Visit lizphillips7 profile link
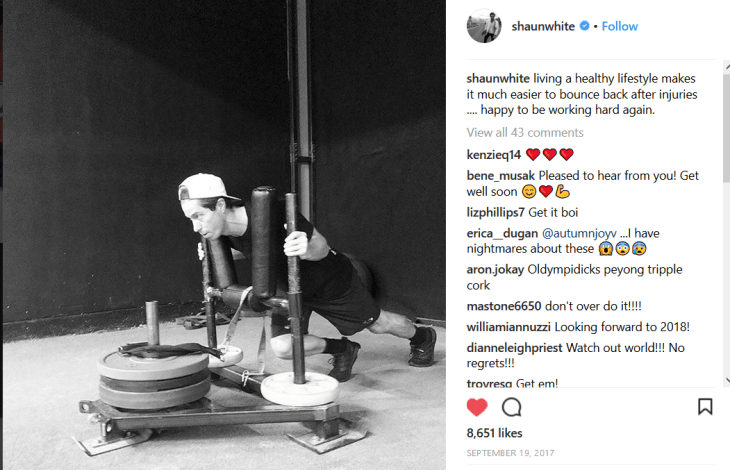Screen dimensions: 730x470 pos(495,213)
